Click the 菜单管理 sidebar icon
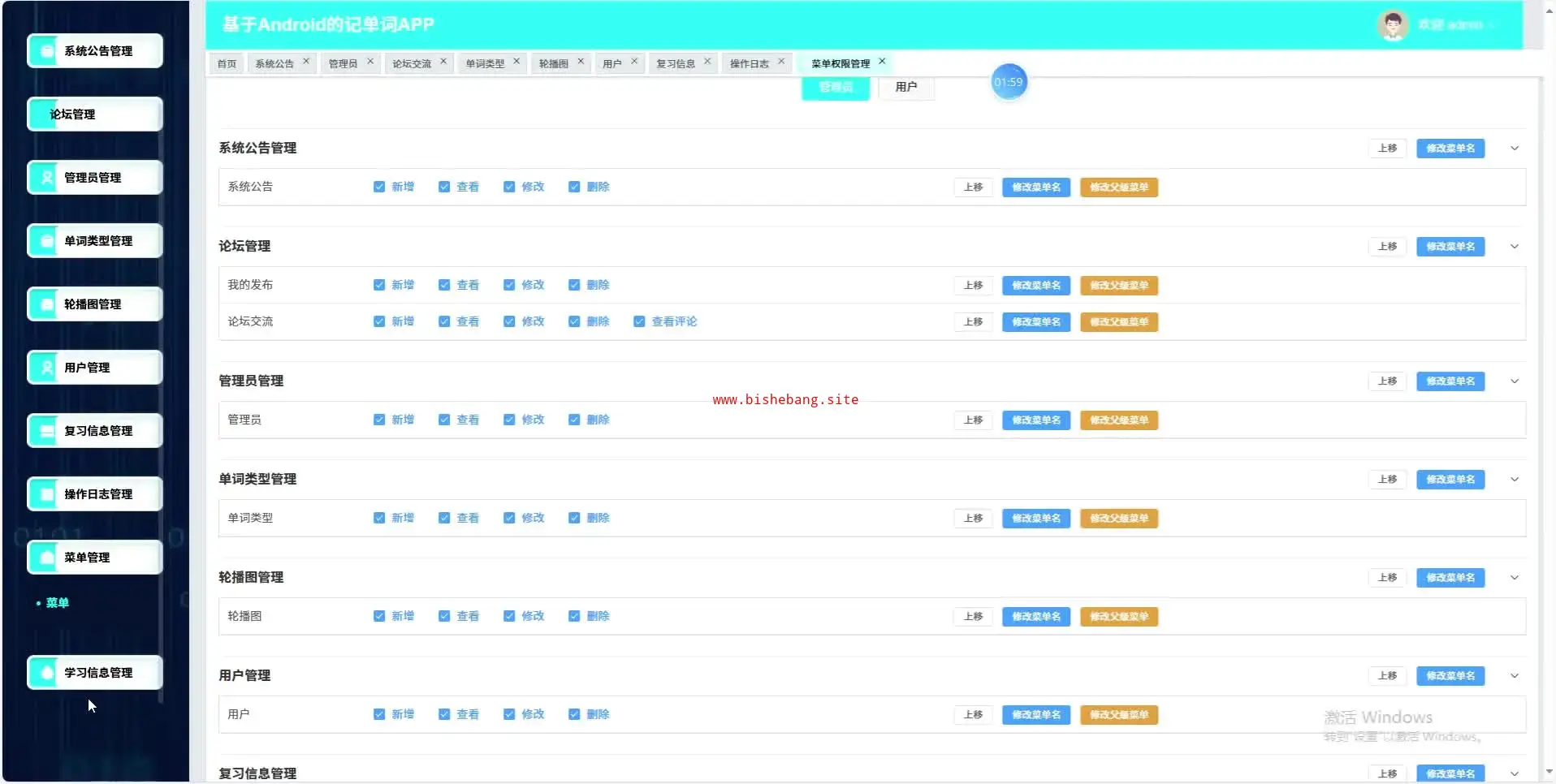The height and width of the screenshot is (784, 1556). (x=46, y=557)
